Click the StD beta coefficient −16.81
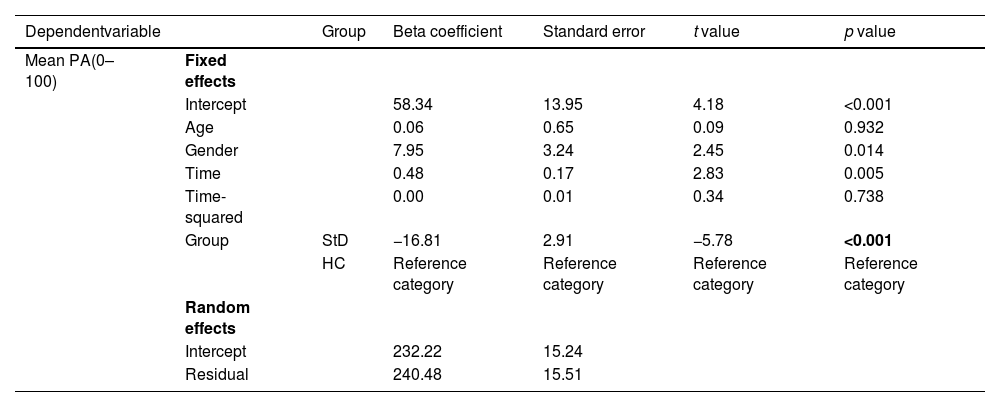Image resolution: width=1000 pixels, height=407 pixels. point(416,241)
